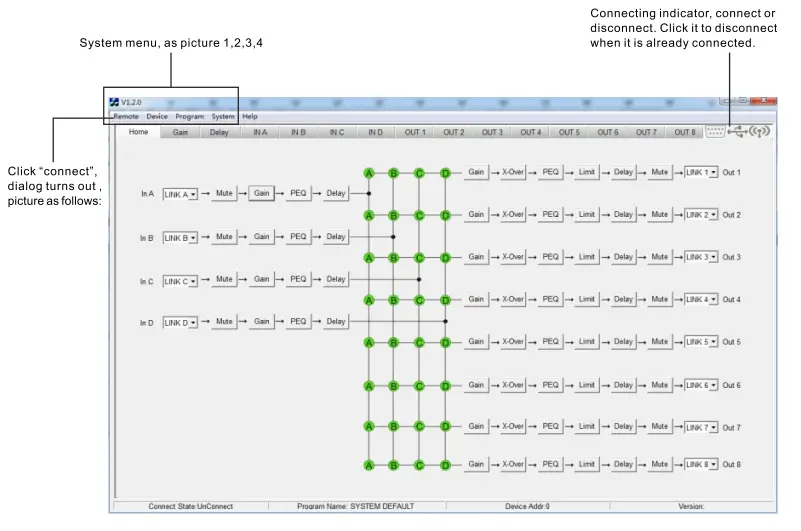801x531 pixels.
Task: Click the Mute button for Out 1
Action: click(x=659, y=172)
